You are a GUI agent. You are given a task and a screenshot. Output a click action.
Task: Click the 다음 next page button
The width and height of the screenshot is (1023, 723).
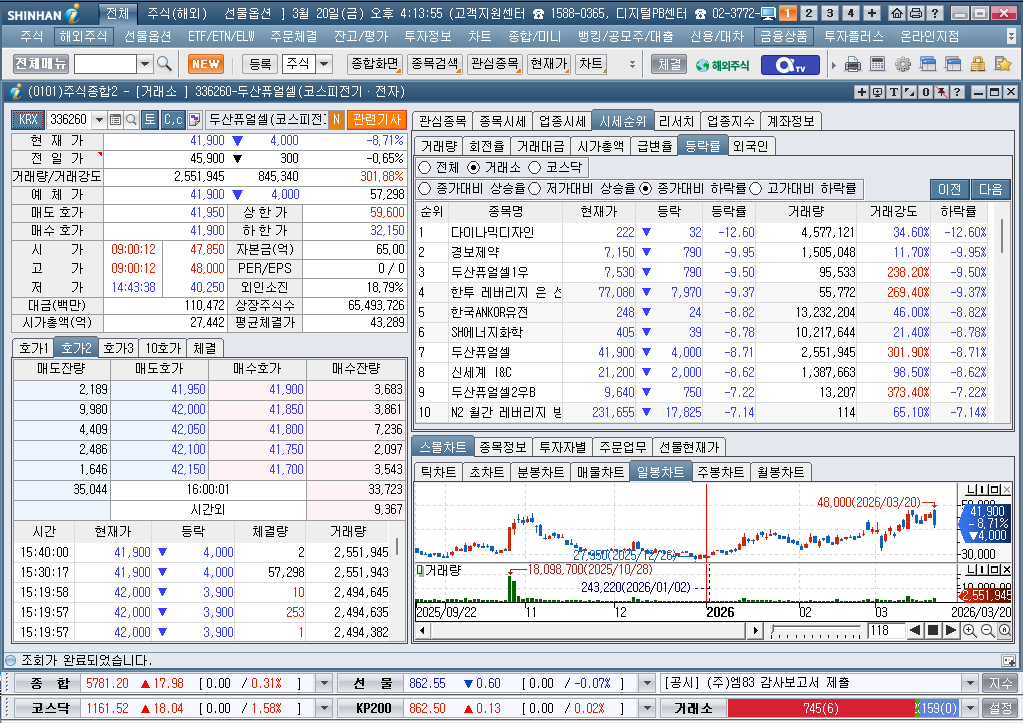(x=990, y=189)
